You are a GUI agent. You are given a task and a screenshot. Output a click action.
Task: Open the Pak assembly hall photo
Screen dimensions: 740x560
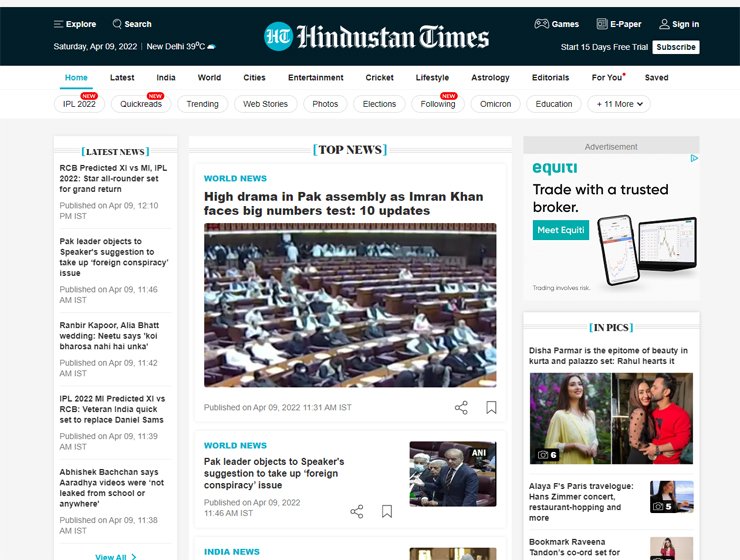350,305
